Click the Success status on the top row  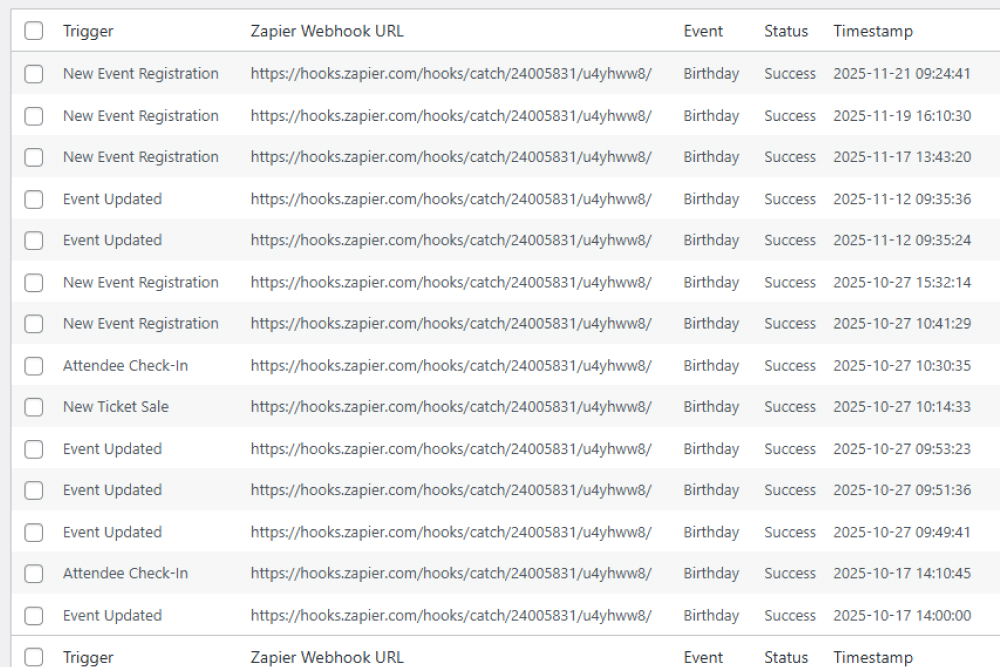tap(790, 73)
